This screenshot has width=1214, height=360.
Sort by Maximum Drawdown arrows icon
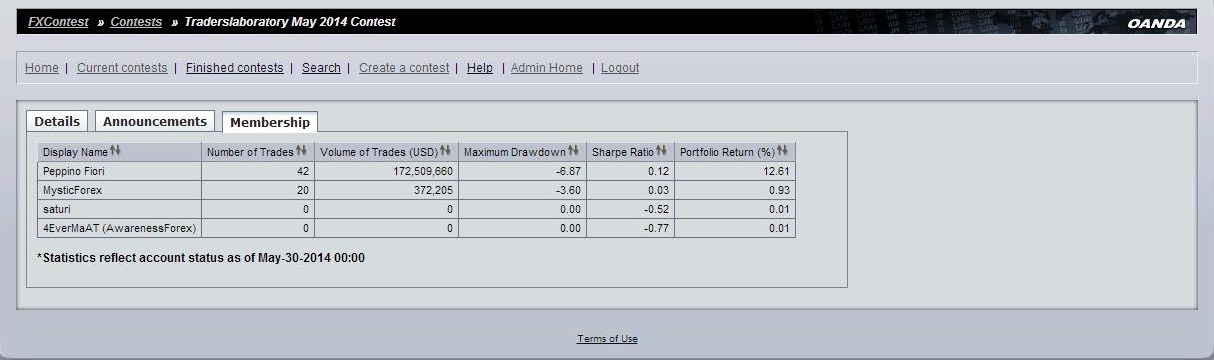coord(574,151)
